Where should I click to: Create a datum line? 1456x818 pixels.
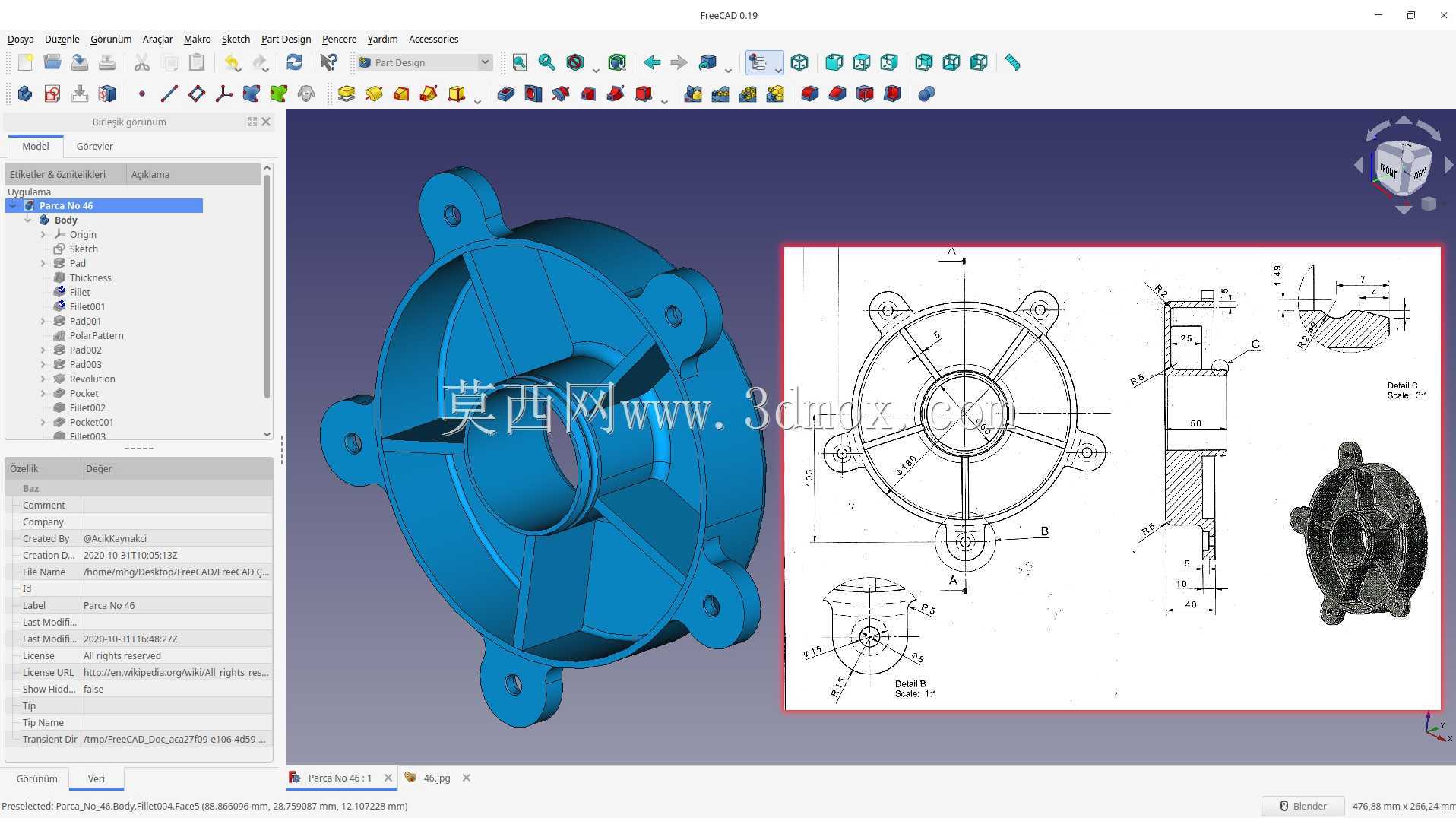tap(169, 94)
